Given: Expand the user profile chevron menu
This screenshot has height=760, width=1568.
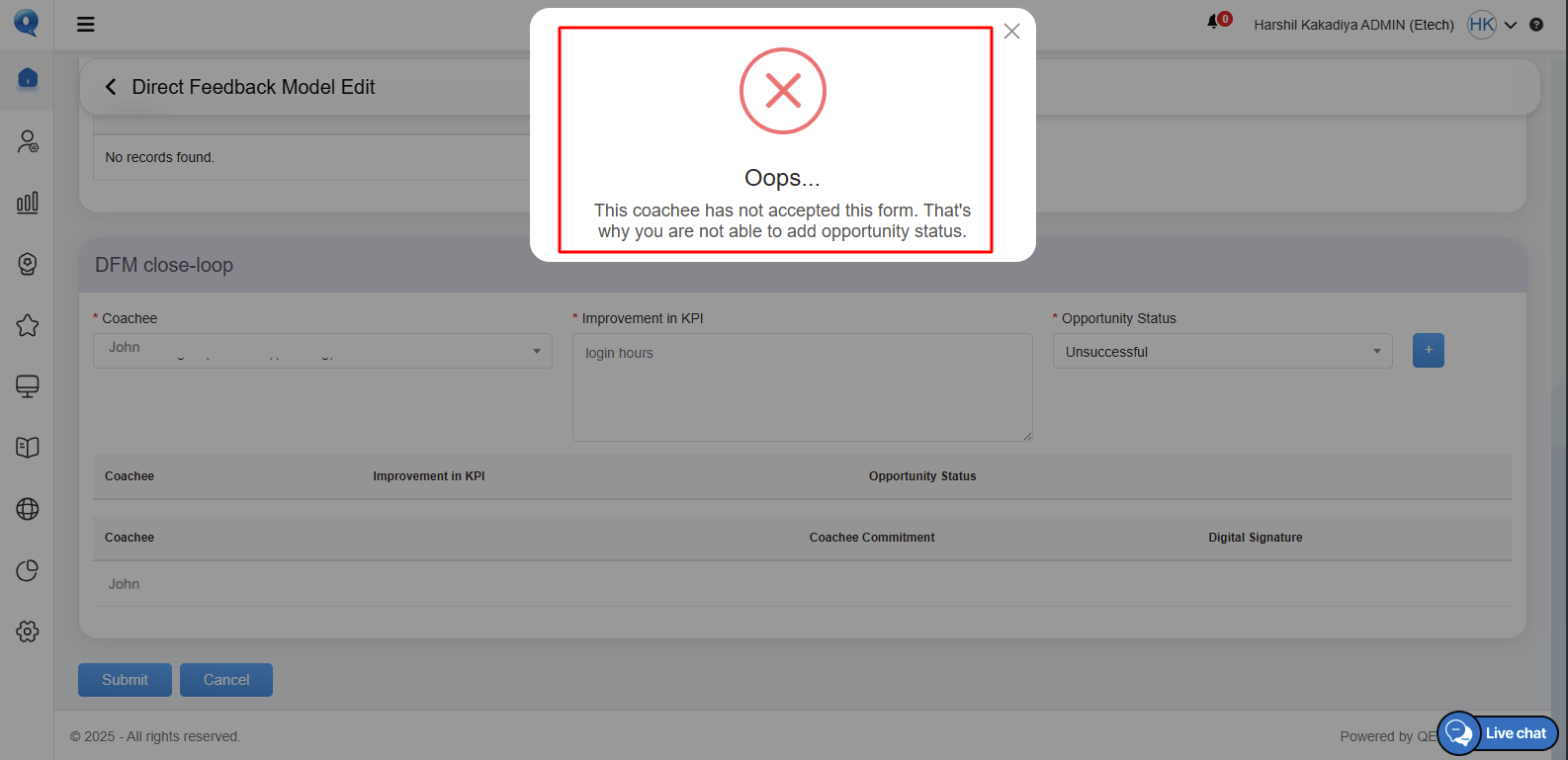Looking at the screenshot, I should 1511,26.
